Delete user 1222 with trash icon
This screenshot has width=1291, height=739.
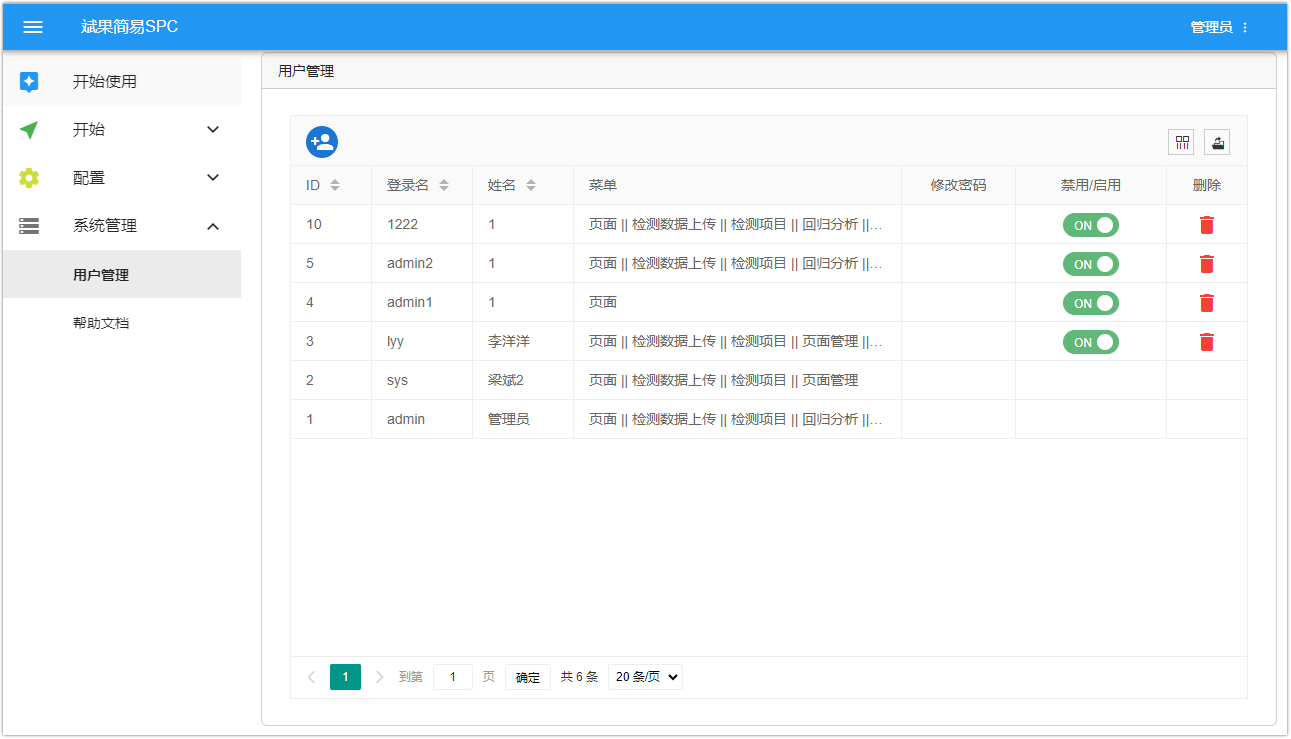(x=1207, y=225)
